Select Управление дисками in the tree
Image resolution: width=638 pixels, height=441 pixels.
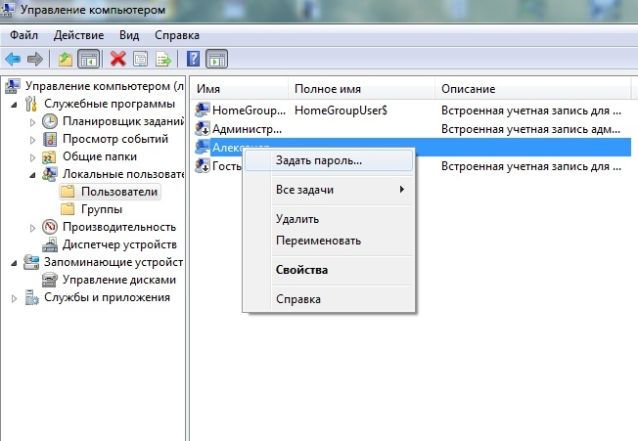pos(119,279)
